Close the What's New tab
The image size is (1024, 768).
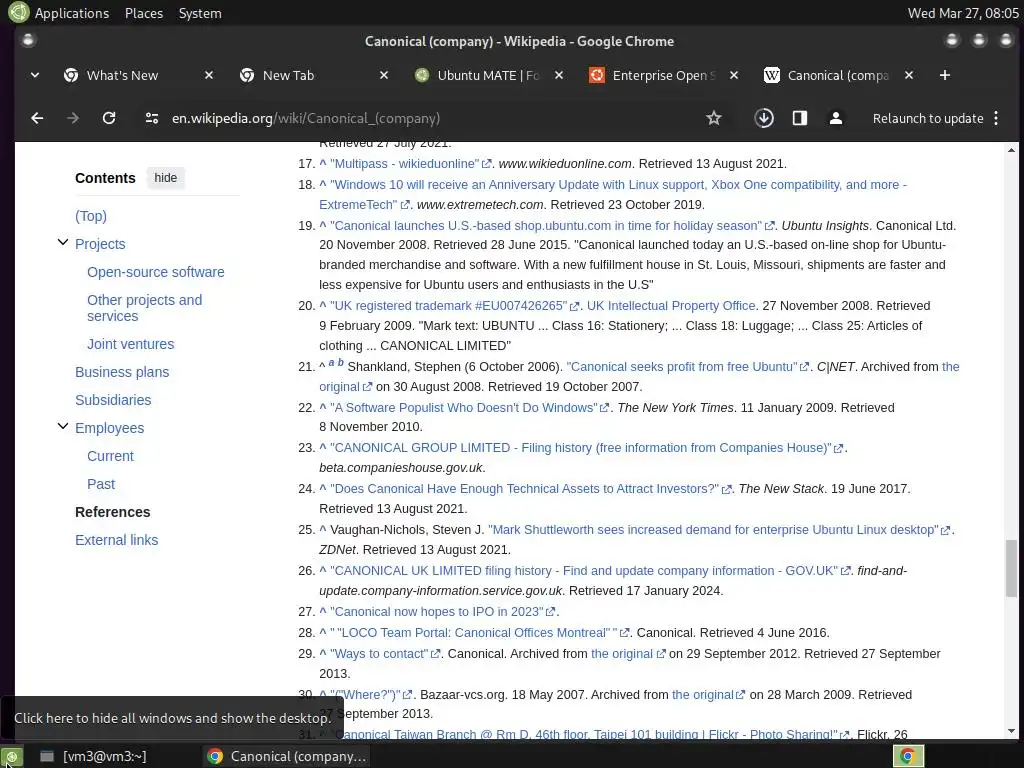pos(209,75)
